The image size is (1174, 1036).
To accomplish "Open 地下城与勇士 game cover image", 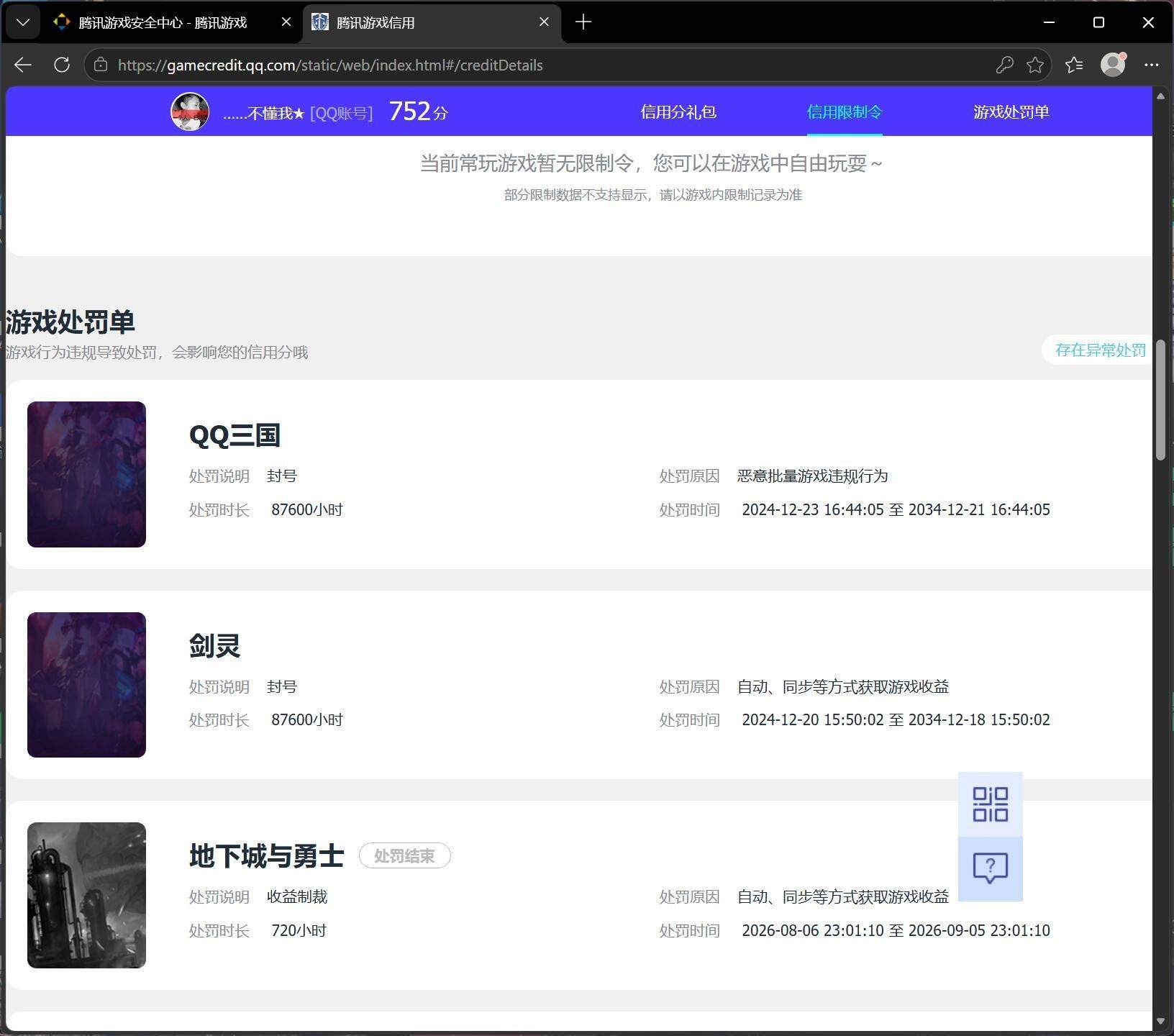I will click(x=86, y=895).
